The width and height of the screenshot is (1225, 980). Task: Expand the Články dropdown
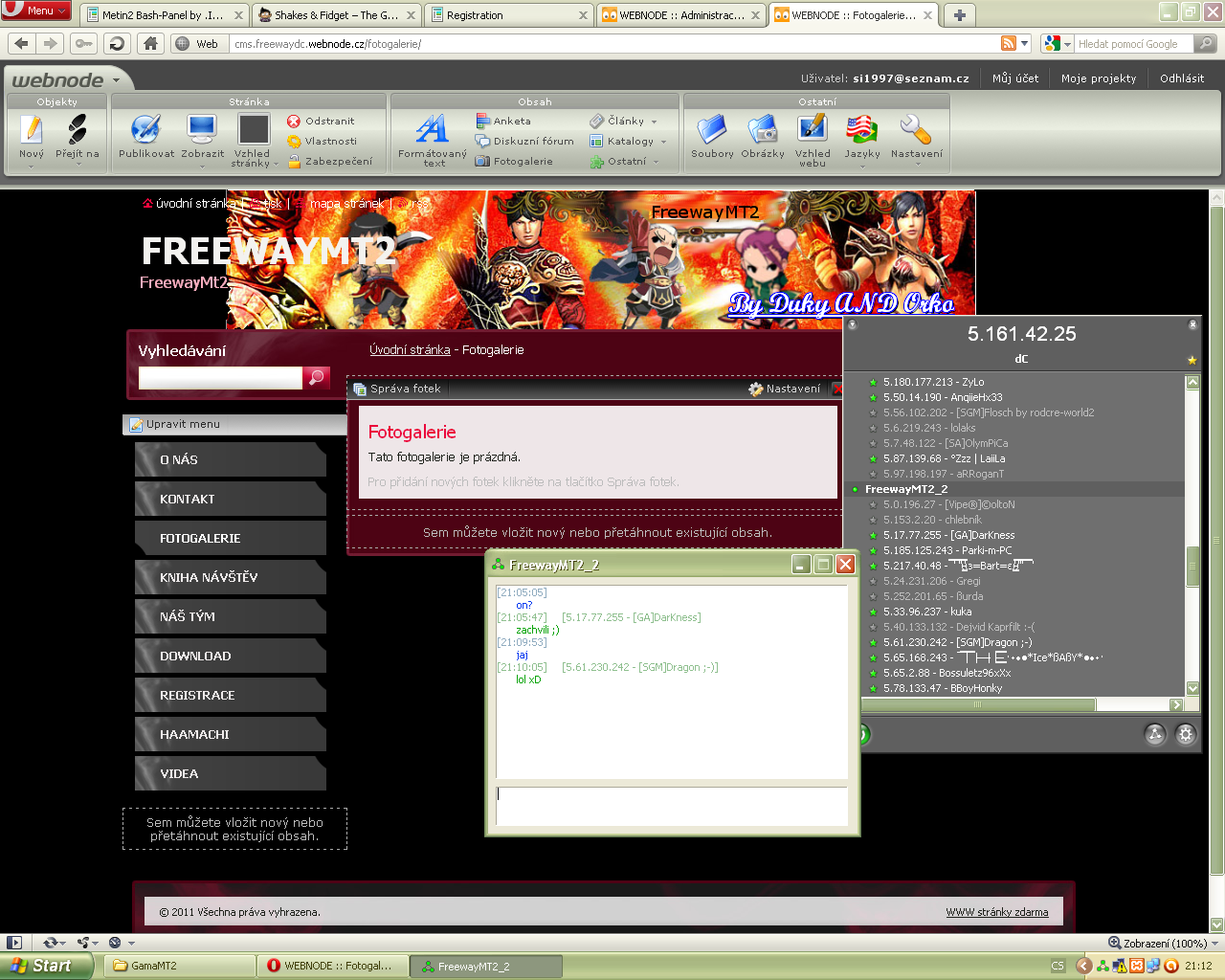(x=655, y=122)
